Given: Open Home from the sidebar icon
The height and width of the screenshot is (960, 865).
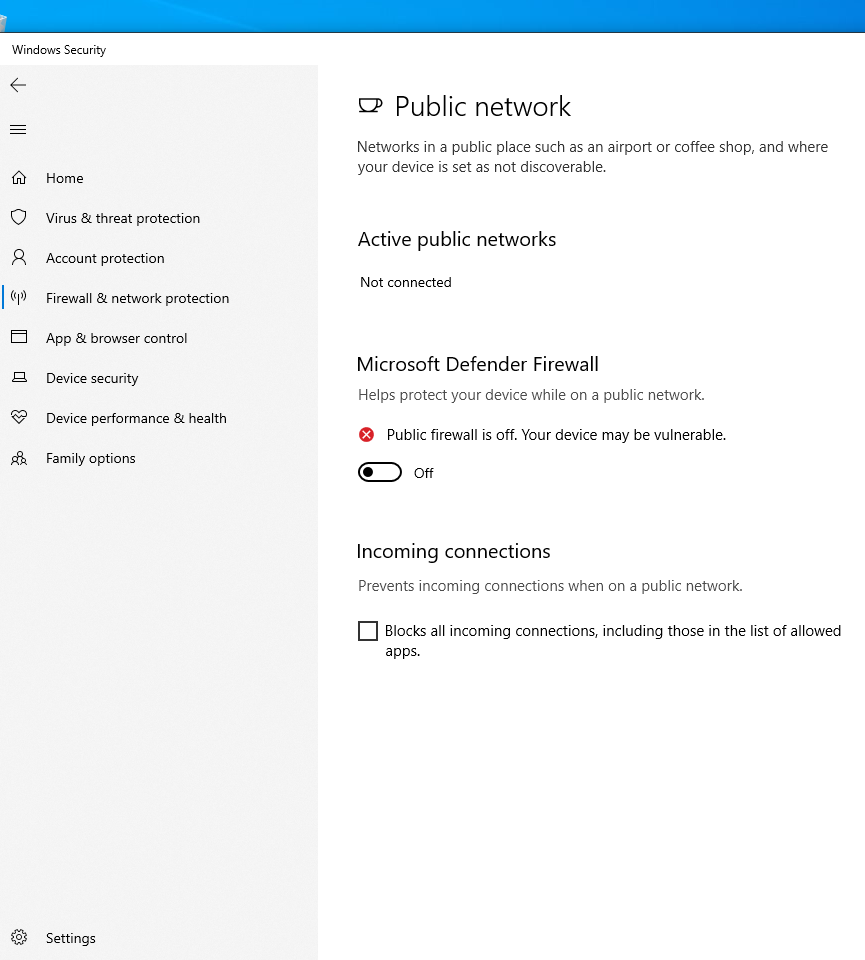Looking at the screenshot, I should point(18,177).
